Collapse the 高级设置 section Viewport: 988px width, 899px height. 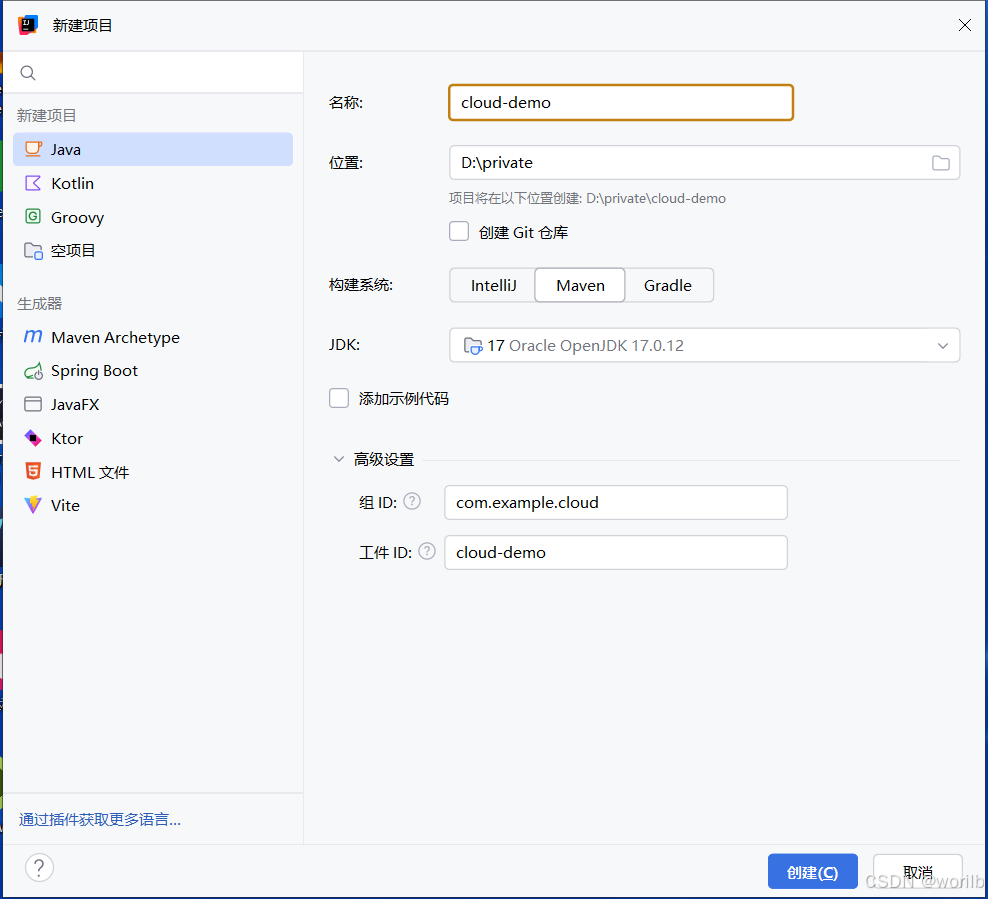[338, 459]
